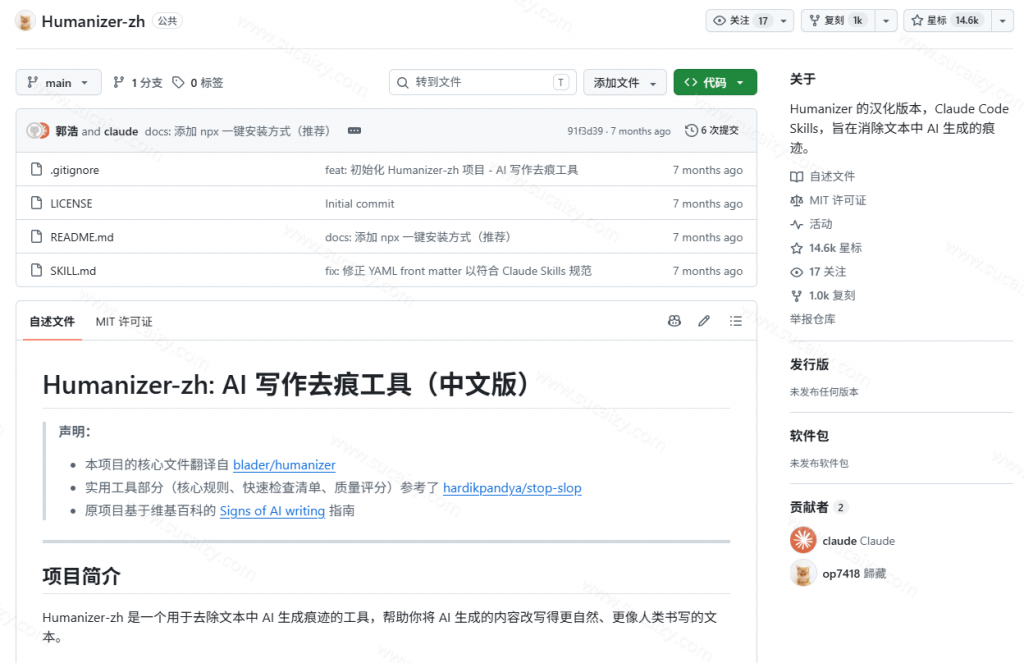Open commit hash 91f3d39

585,131
